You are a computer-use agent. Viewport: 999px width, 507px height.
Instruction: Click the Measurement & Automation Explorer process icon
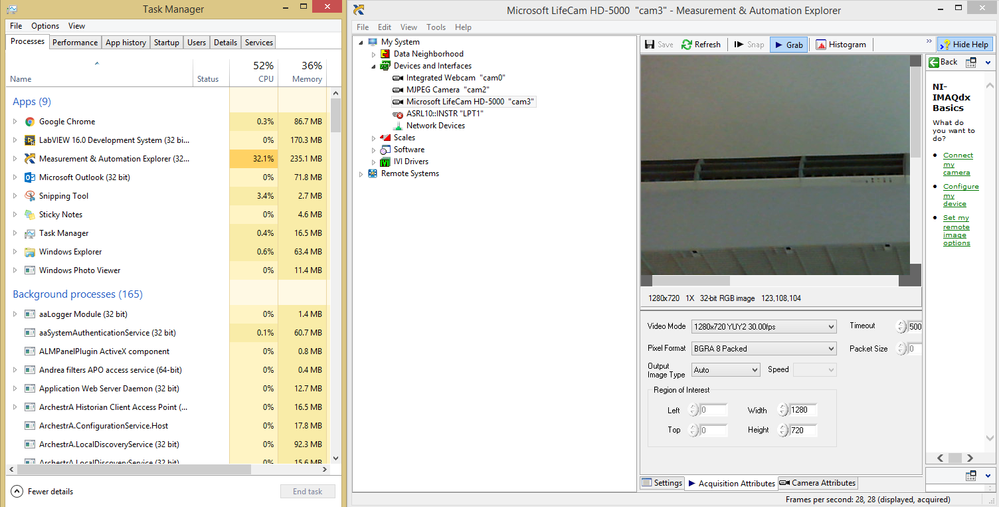[x=29, y=159]
